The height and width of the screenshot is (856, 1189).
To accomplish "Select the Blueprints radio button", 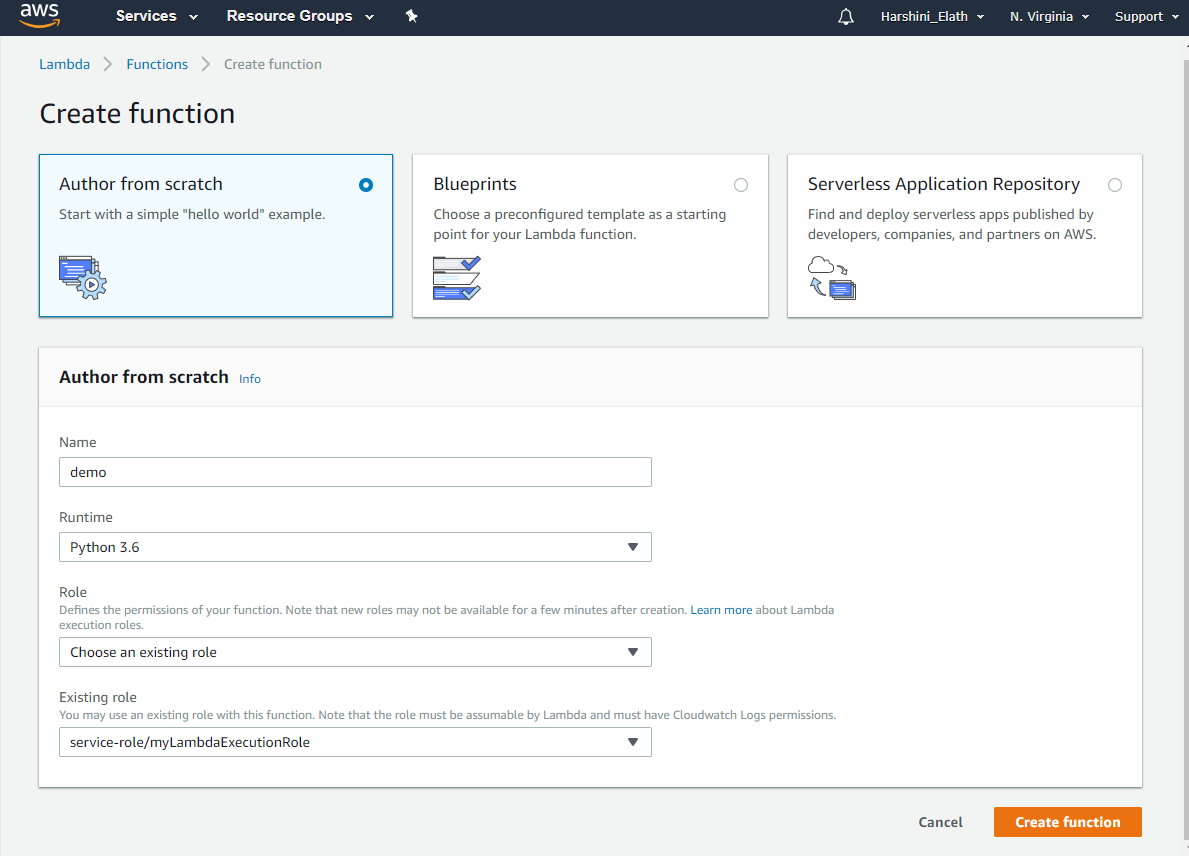I will (740, 185).
